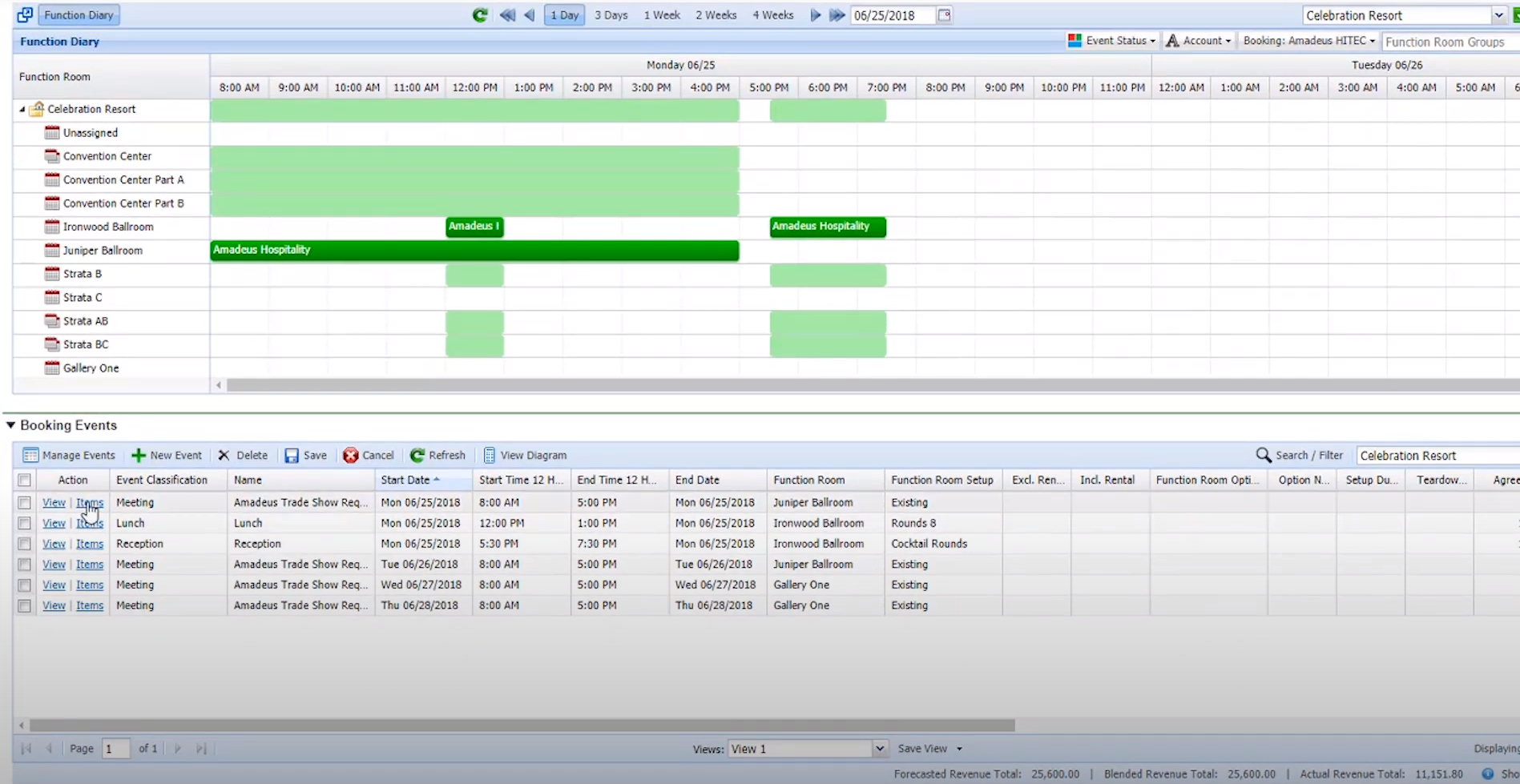
Task: Click the Search / Filter magnifier icon
Action: click(x=1264, y=455)
